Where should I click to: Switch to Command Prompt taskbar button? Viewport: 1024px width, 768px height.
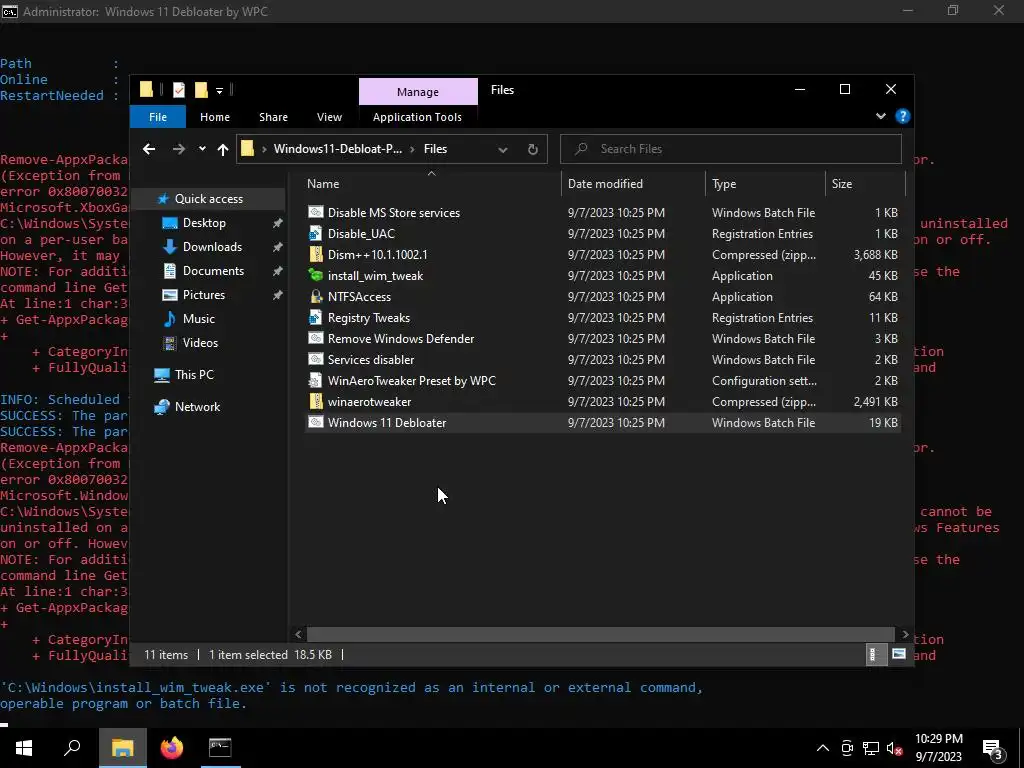[220, 748]
